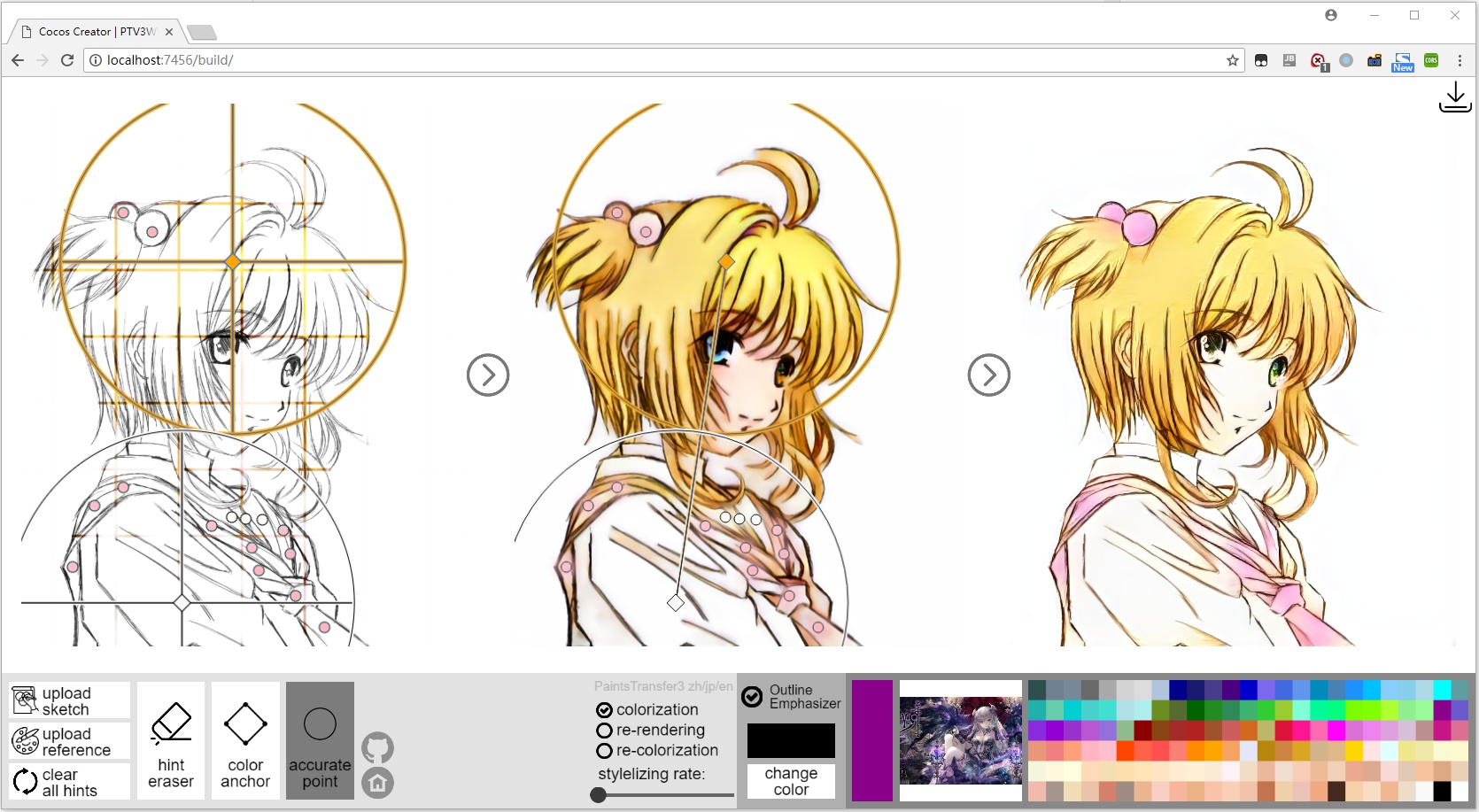The width and height of the screenshot is (1479, 812).
Task: Open the JetBrains JB extension icon
Action: point(1289,60)
